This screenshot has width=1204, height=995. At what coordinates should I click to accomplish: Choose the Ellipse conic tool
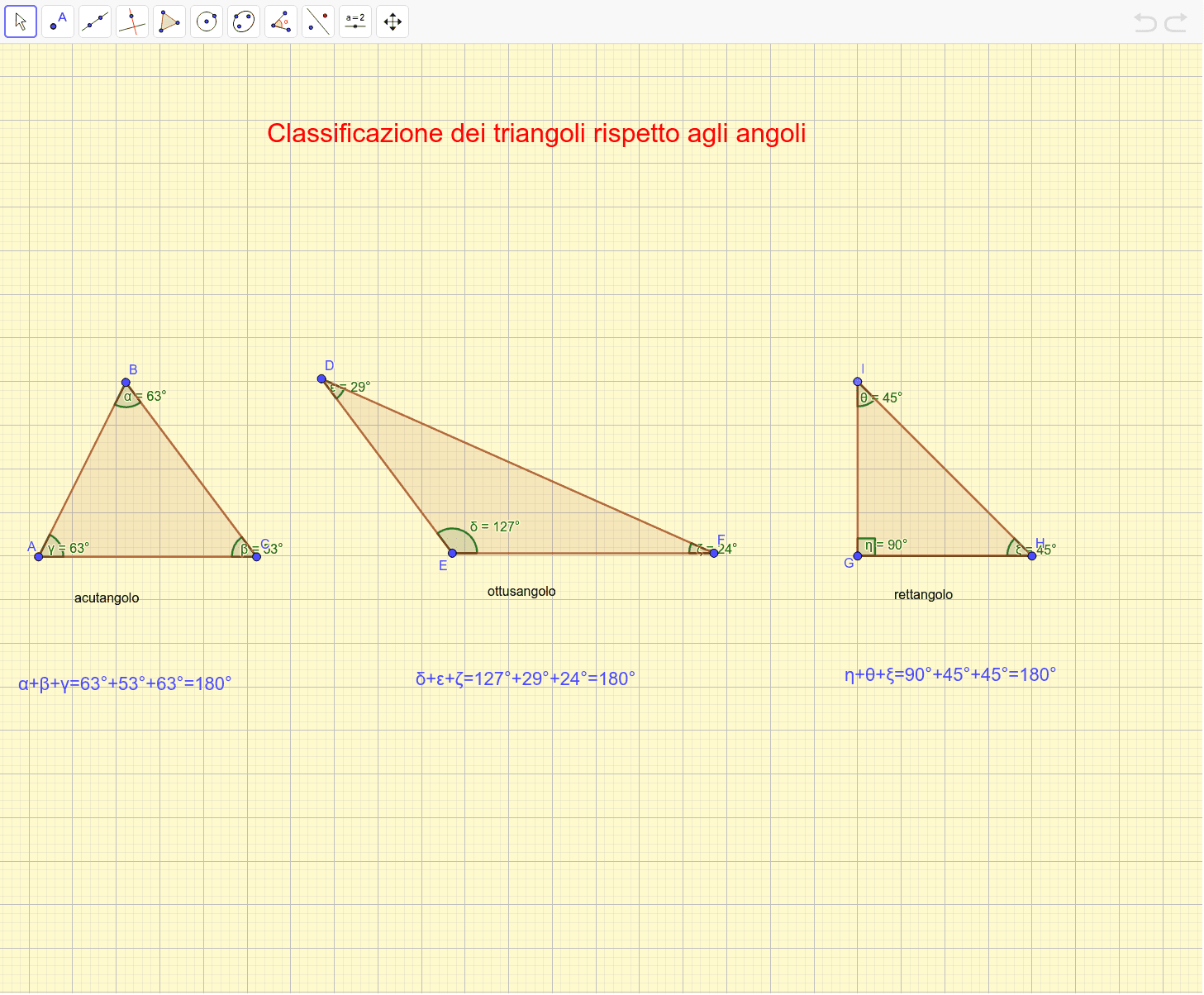[x=244, y=21]
